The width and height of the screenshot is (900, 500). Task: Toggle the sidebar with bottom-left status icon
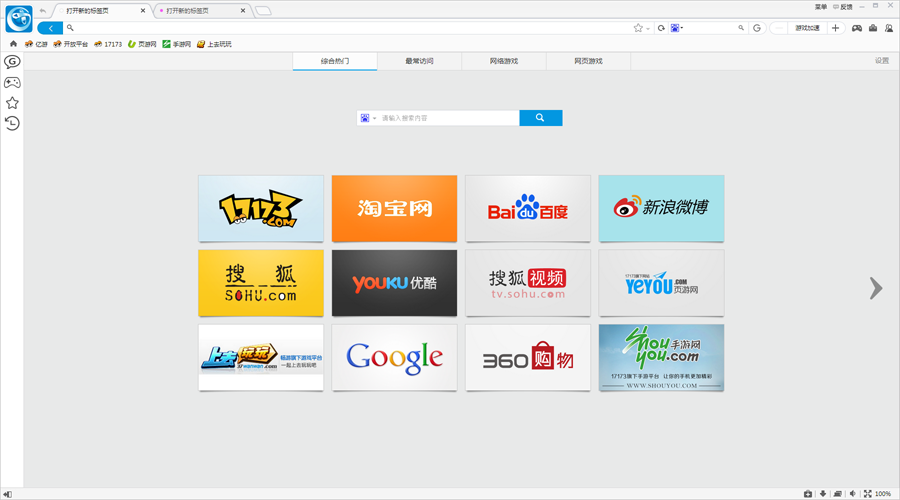pyautogui.click(x=8, y=493)
